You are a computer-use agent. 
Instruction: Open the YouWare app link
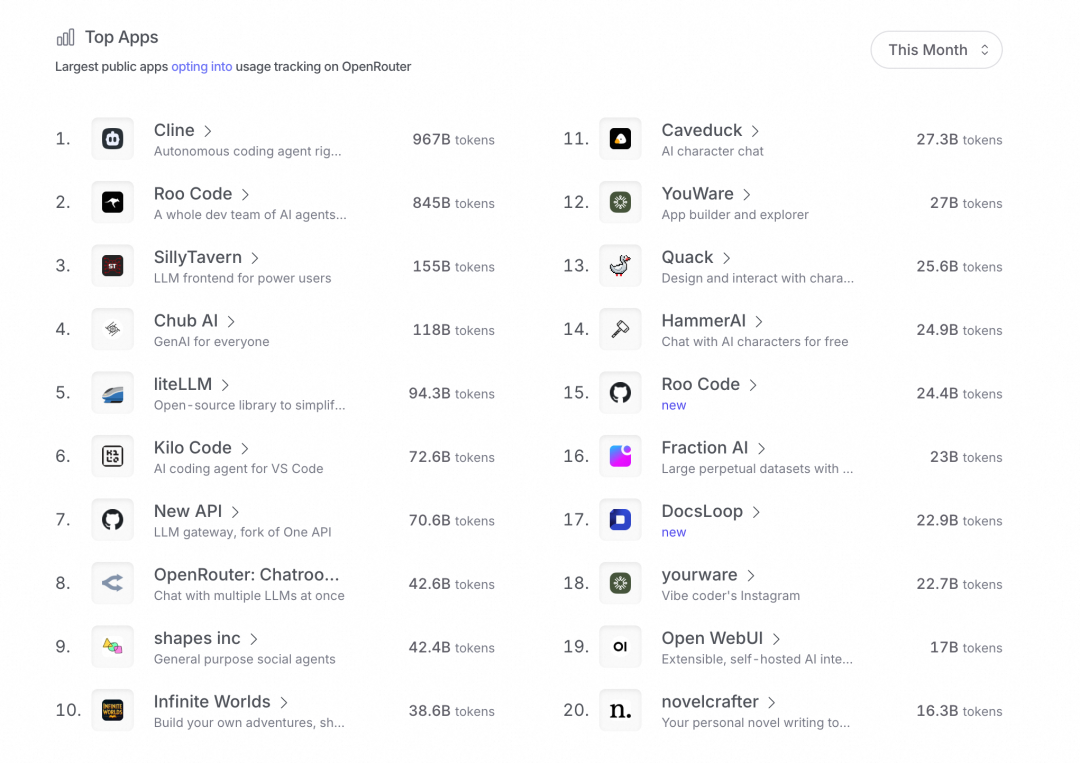pyautogui.click(x=697, y=194)
